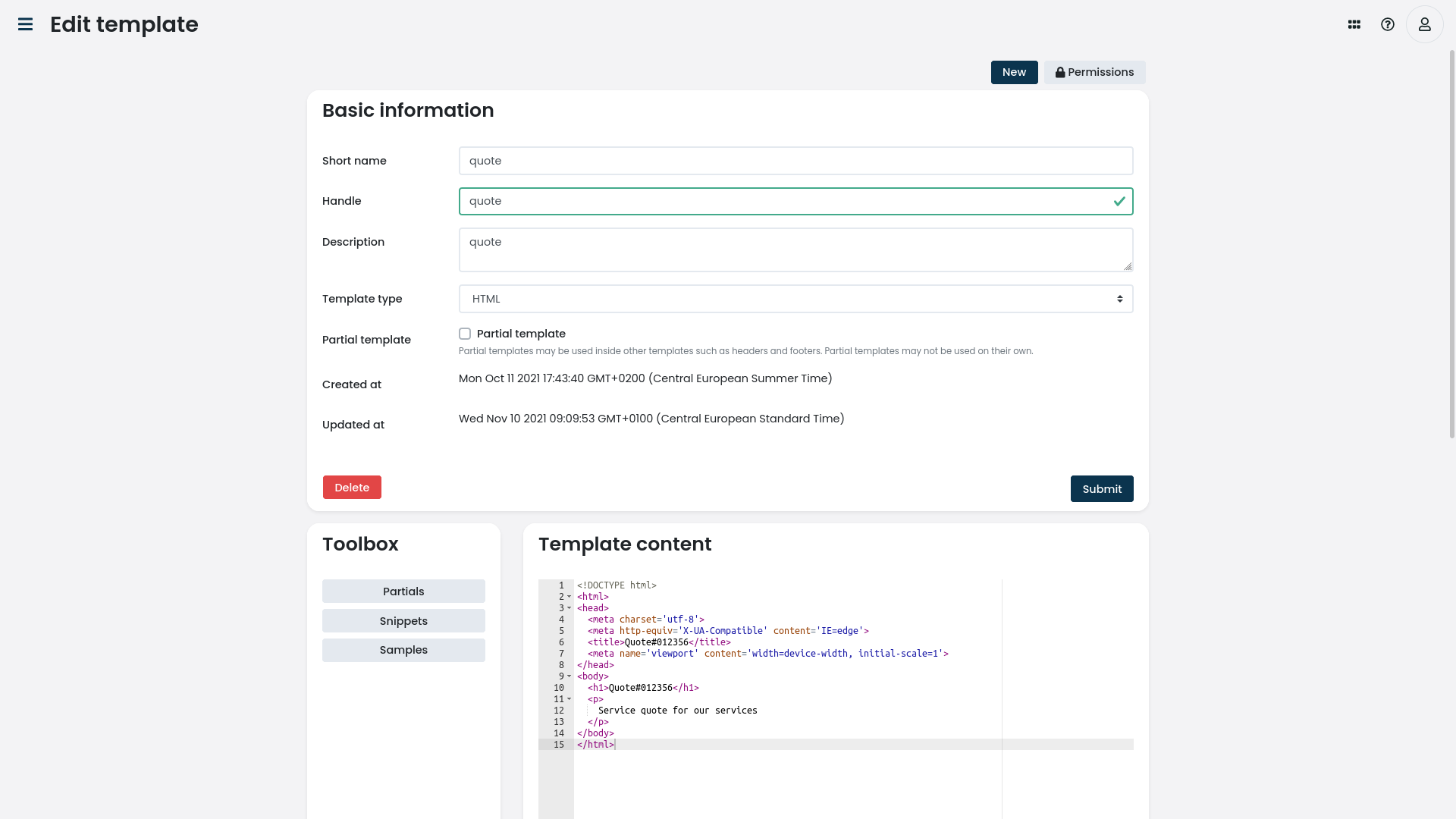Image resolution: width=1456 pixels, height=819 pixels.
Task: Click the Updated at timestamp text
Action: click(x=651, y=419)
